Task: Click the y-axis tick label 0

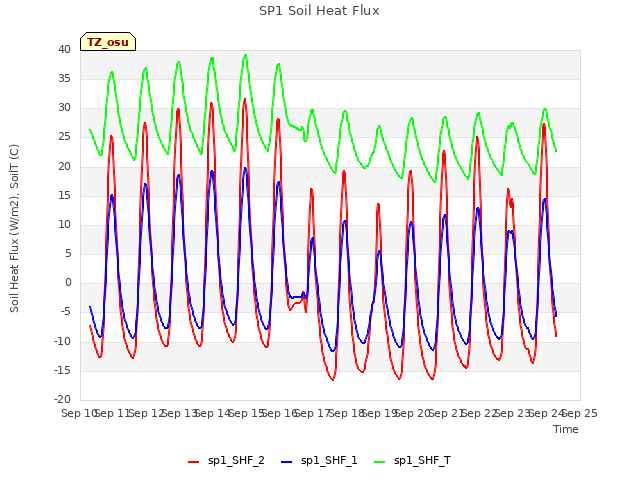Action: click(x=68, y=282)
